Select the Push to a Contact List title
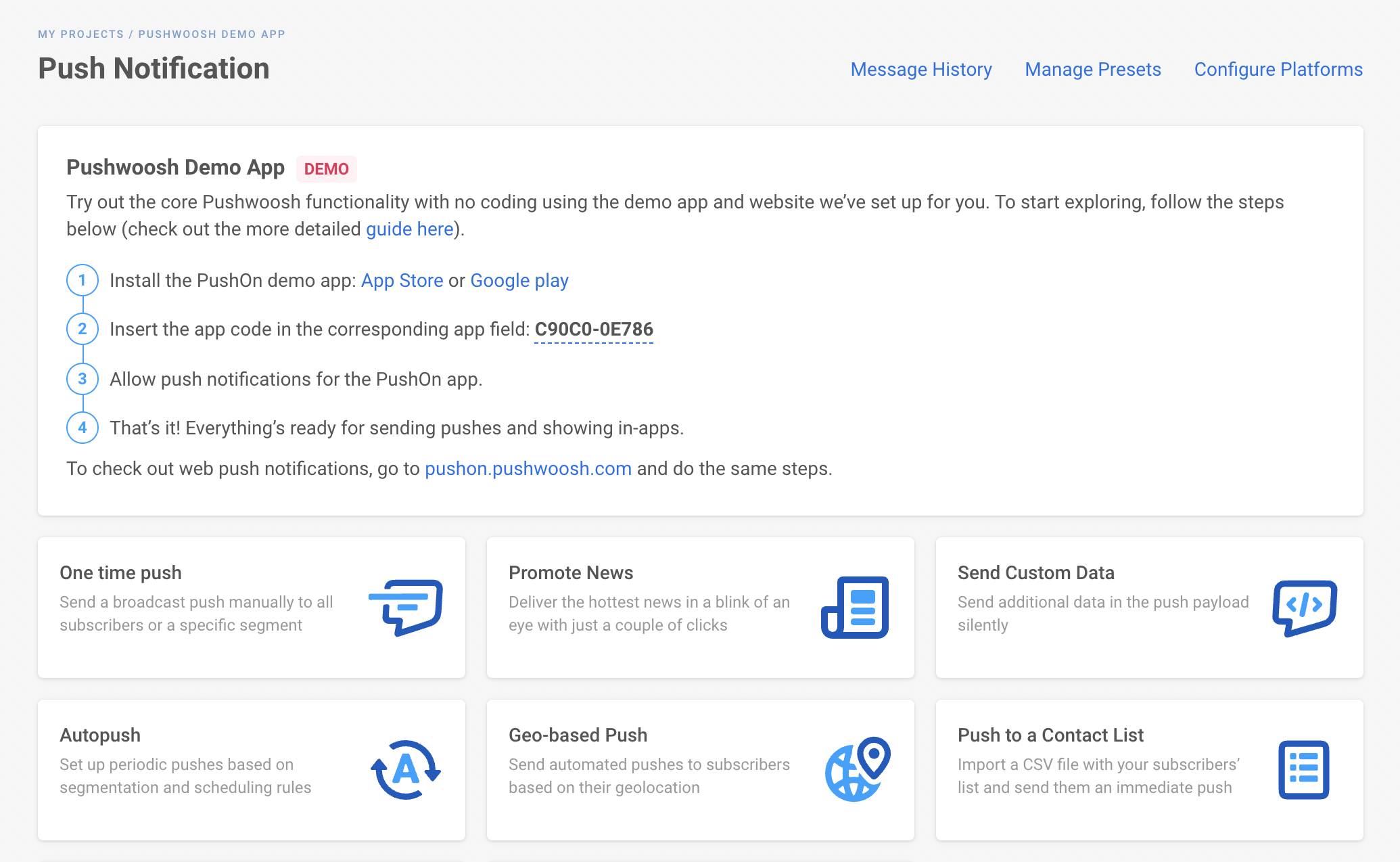The height and width of the screenshot is (862, 1400). coord(1050,735)
